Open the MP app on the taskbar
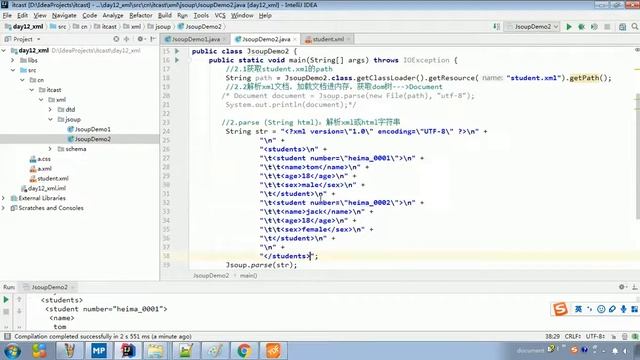Viewport: 640px width, 360px height. 98,351
